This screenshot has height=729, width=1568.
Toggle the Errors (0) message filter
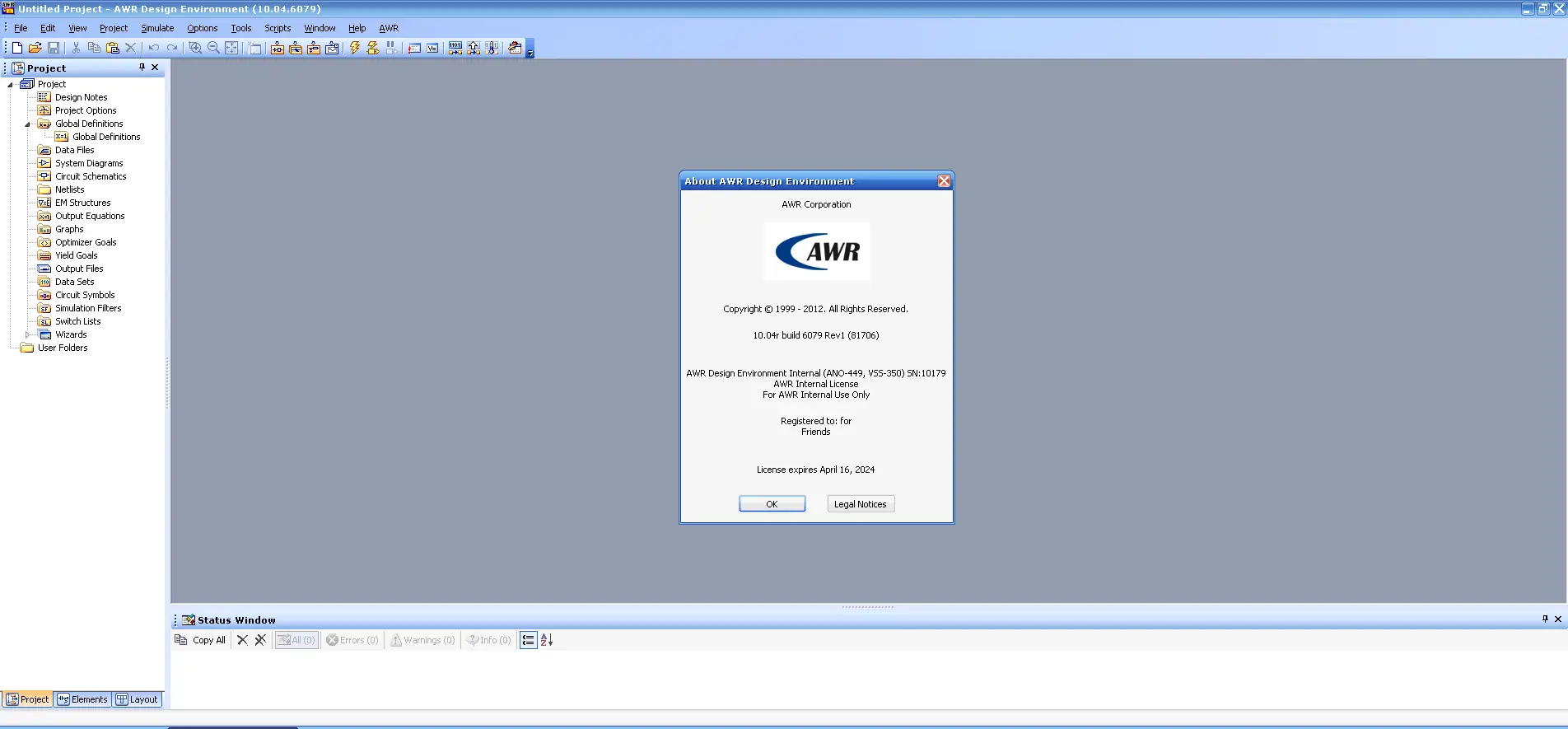click(x=352, y=640)
